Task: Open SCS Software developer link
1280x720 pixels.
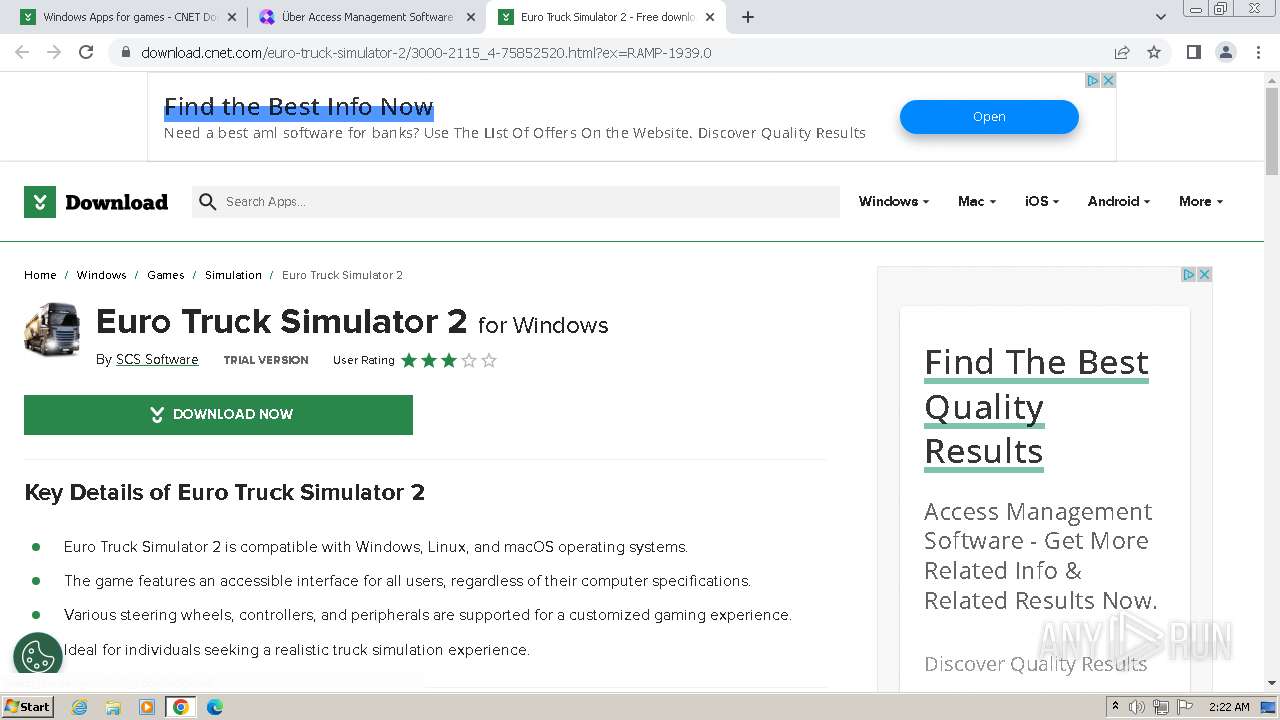Action: tap(157, 360)
